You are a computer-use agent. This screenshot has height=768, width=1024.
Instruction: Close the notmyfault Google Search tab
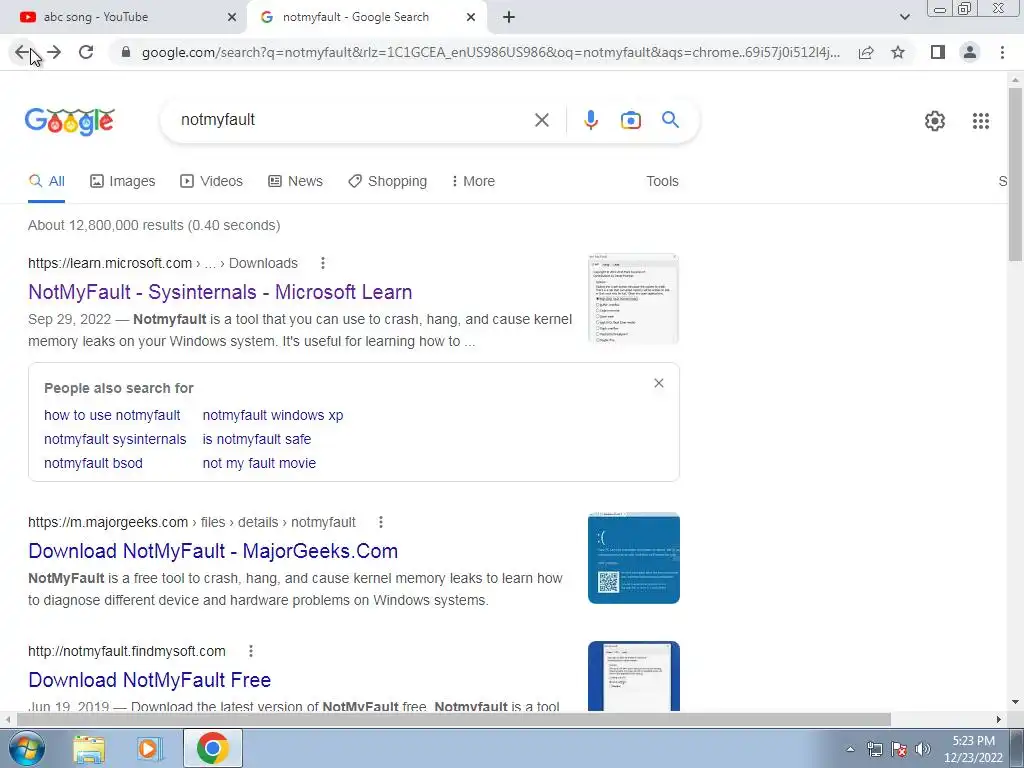470,18
